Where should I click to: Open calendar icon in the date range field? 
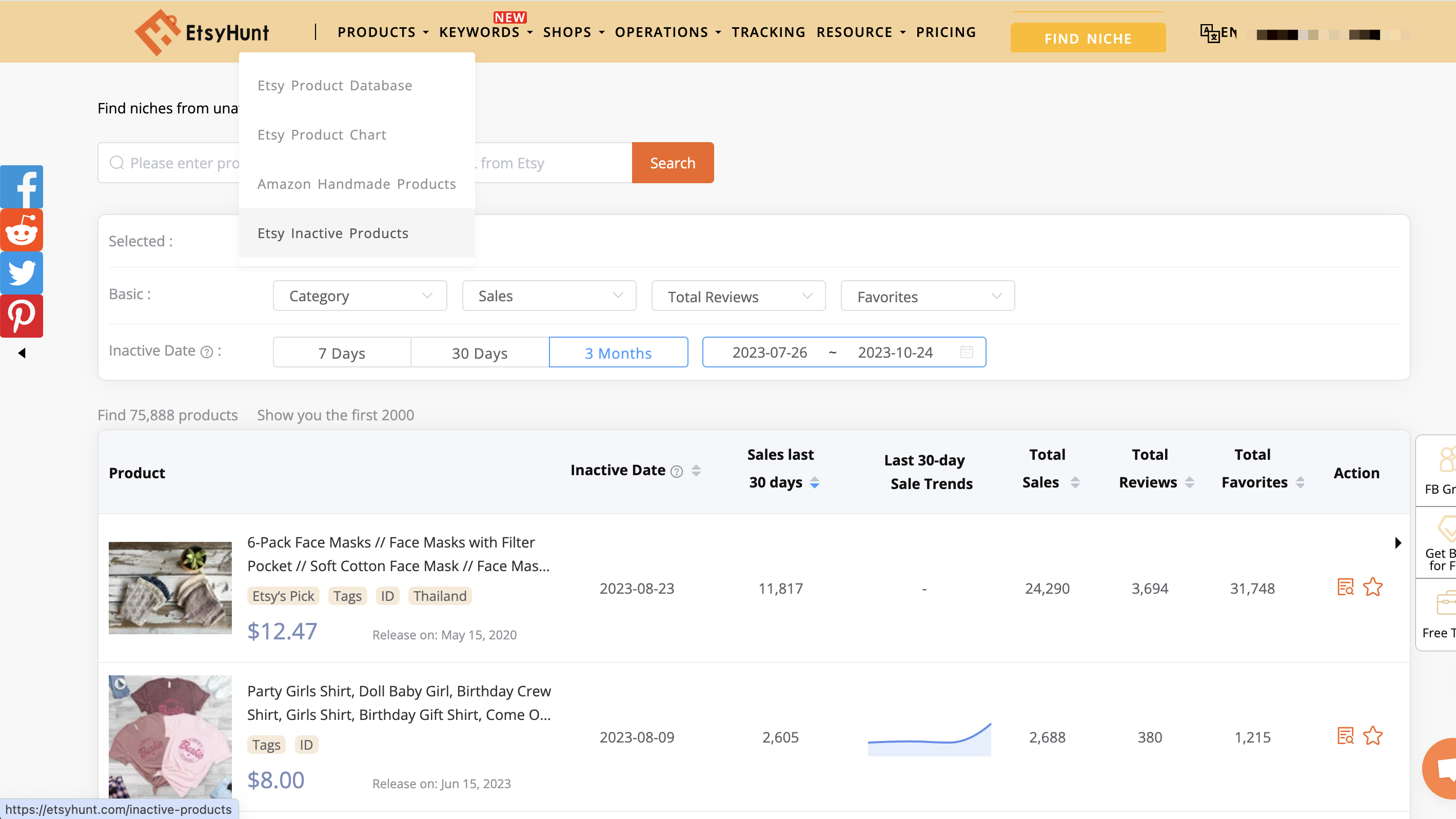click(966, 352)
